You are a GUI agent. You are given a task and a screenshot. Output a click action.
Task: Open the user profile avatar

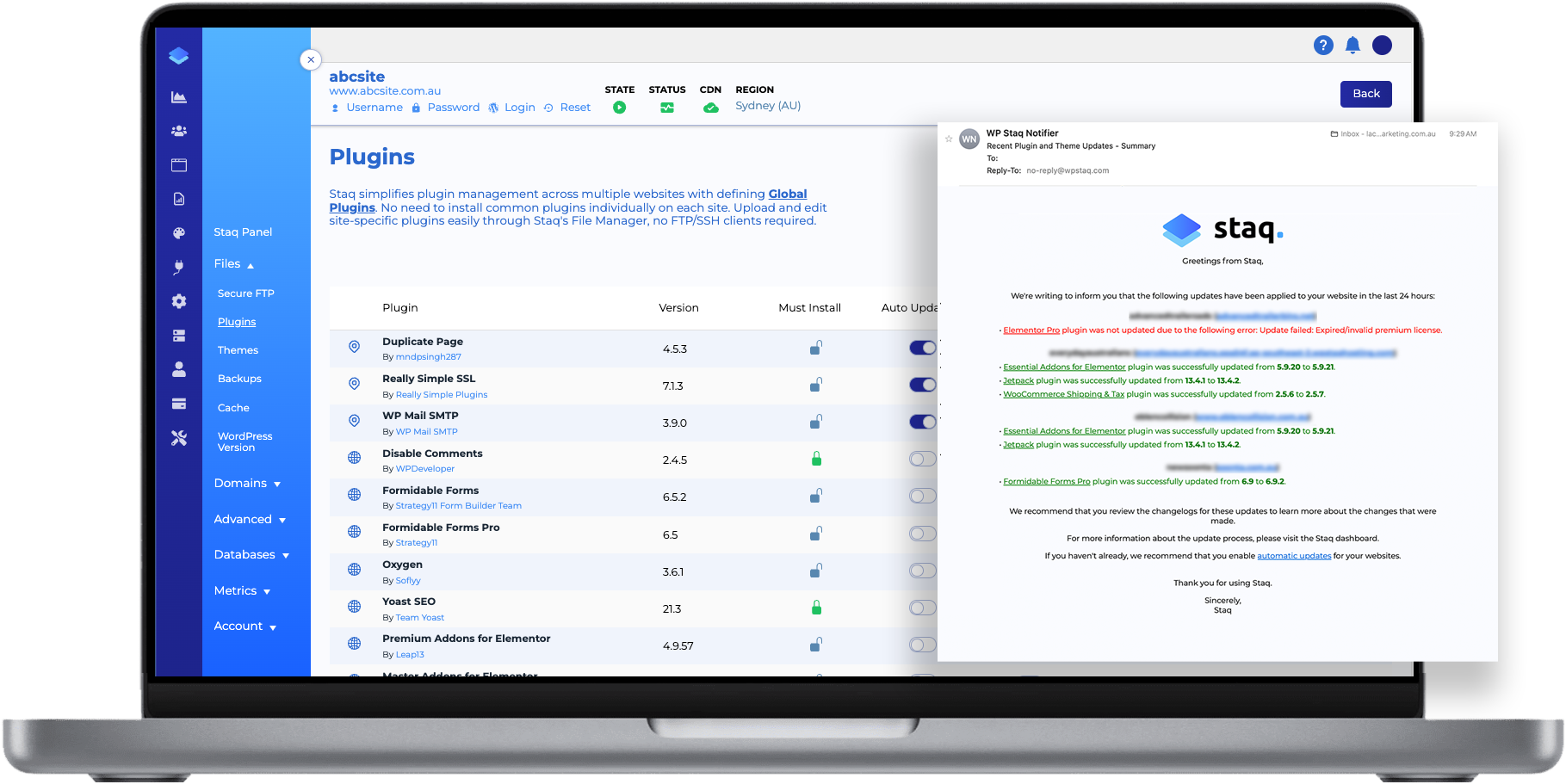[1382, 45]
